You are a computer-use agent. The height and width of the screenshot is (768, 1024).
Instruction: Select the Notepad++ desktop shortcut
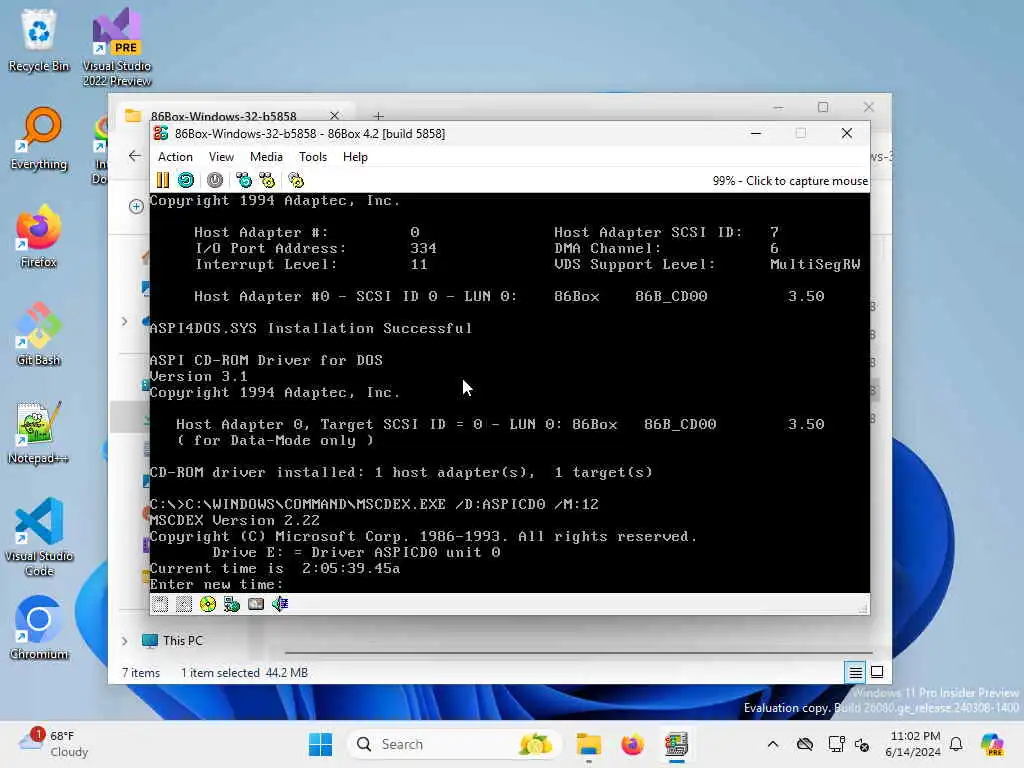point(39,432)
